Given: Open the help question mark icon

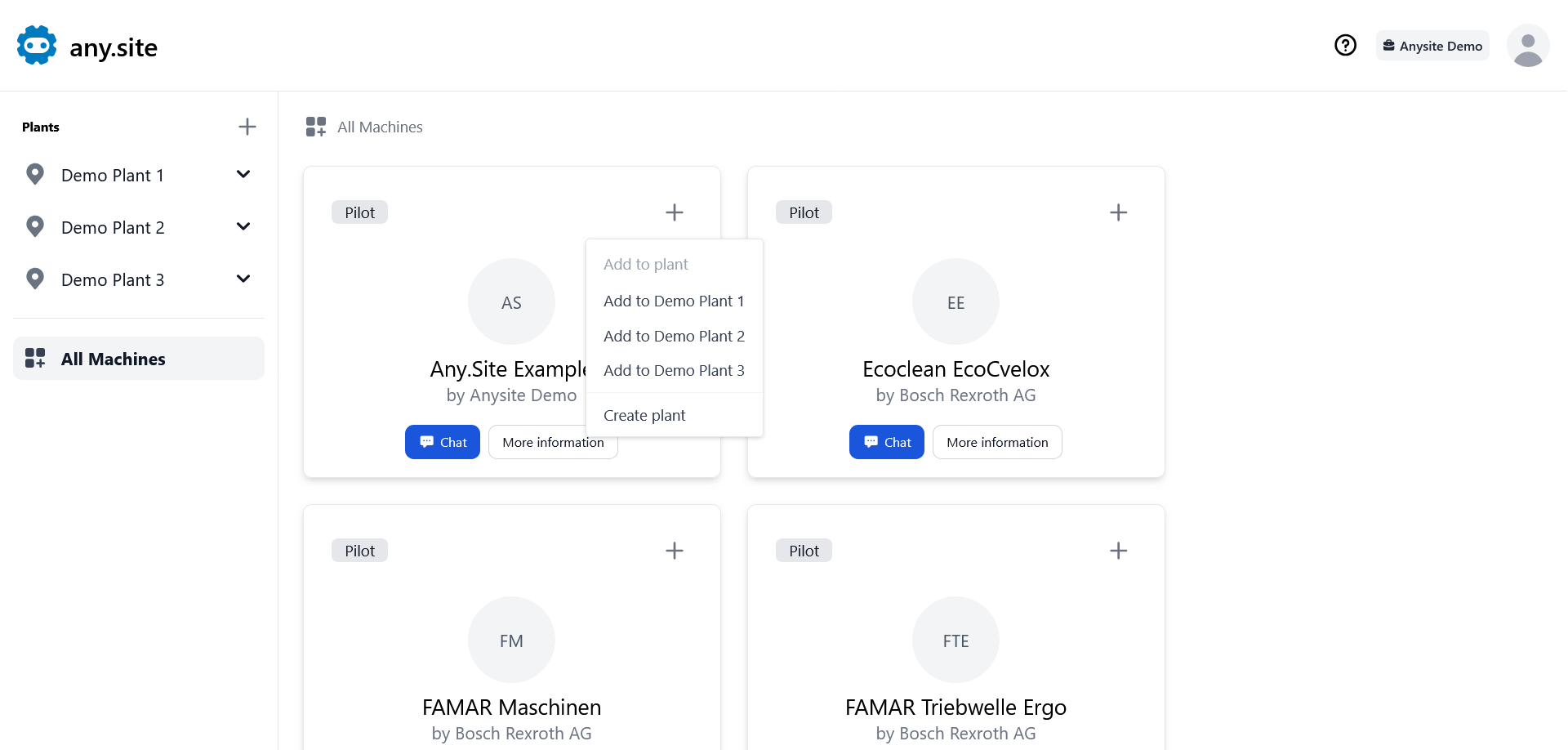Looking at the screenshot, I should 1345,45.
